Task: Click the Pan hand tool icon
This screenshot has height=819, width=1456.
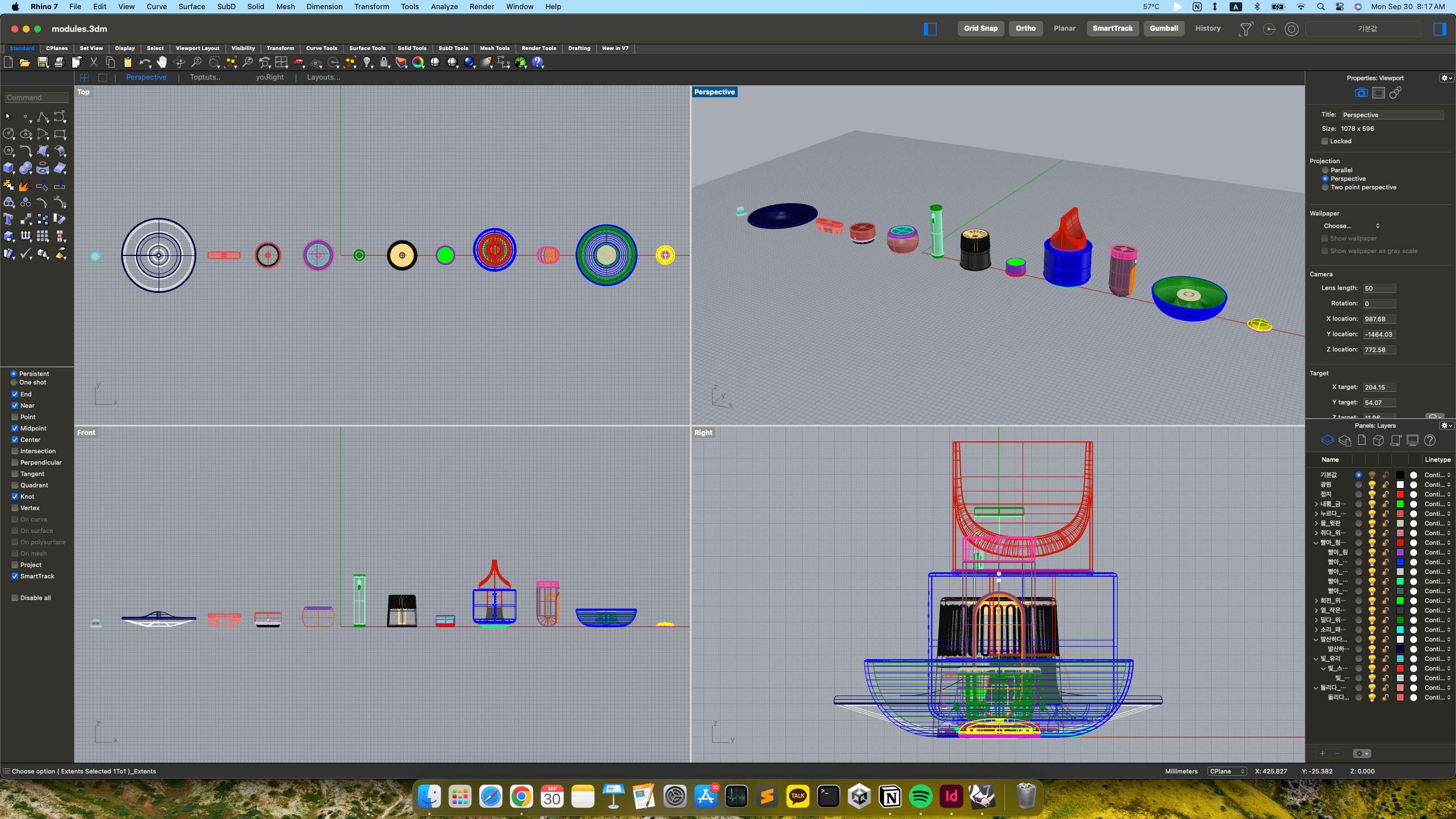Action: coord(162,63)
